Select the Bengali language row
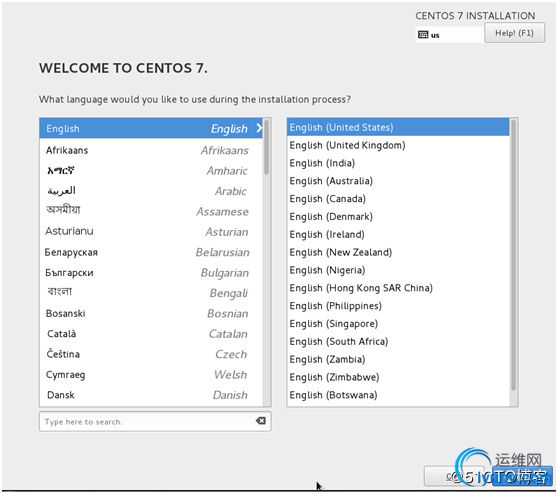This screenshot has height=494, width=558. point(151,293)
